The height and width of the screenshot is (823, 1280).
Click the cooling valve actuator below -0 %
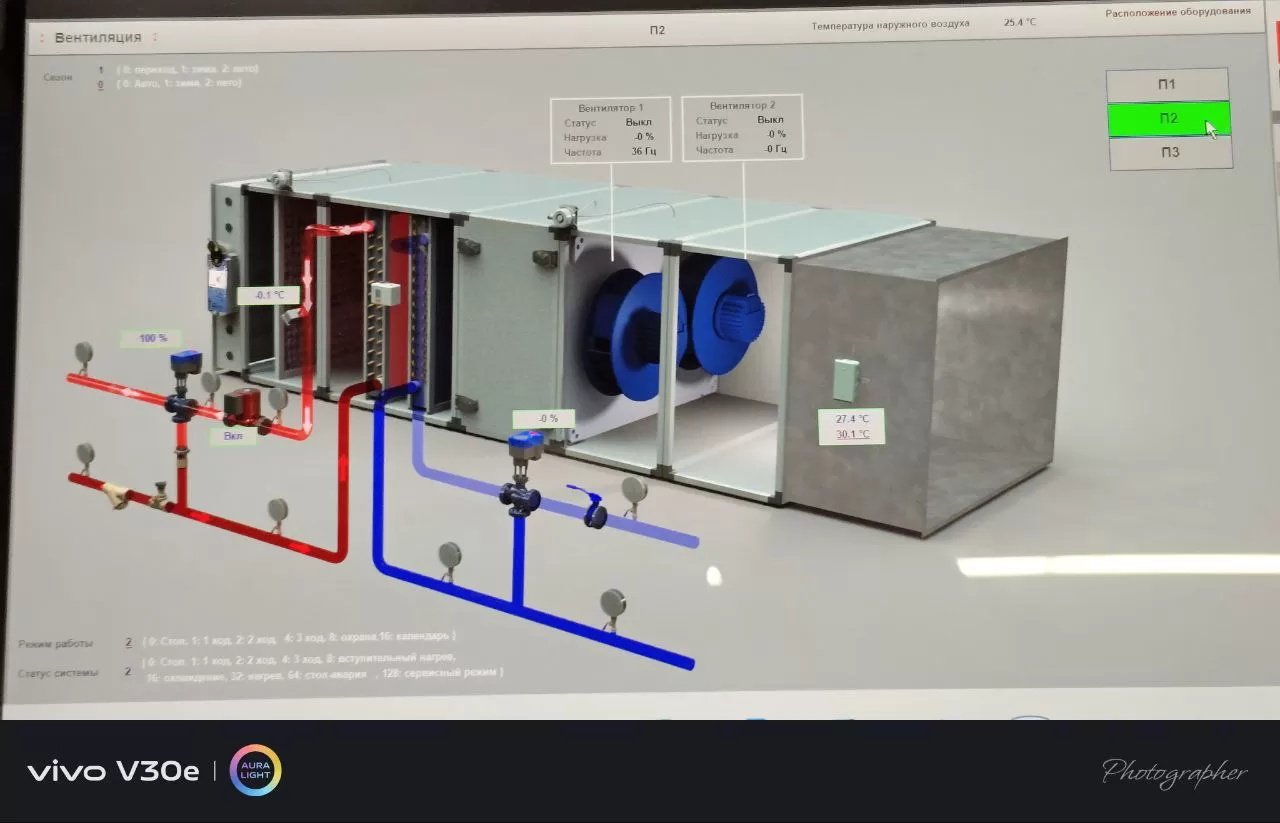pyautogui.click(x=525, y=446)
